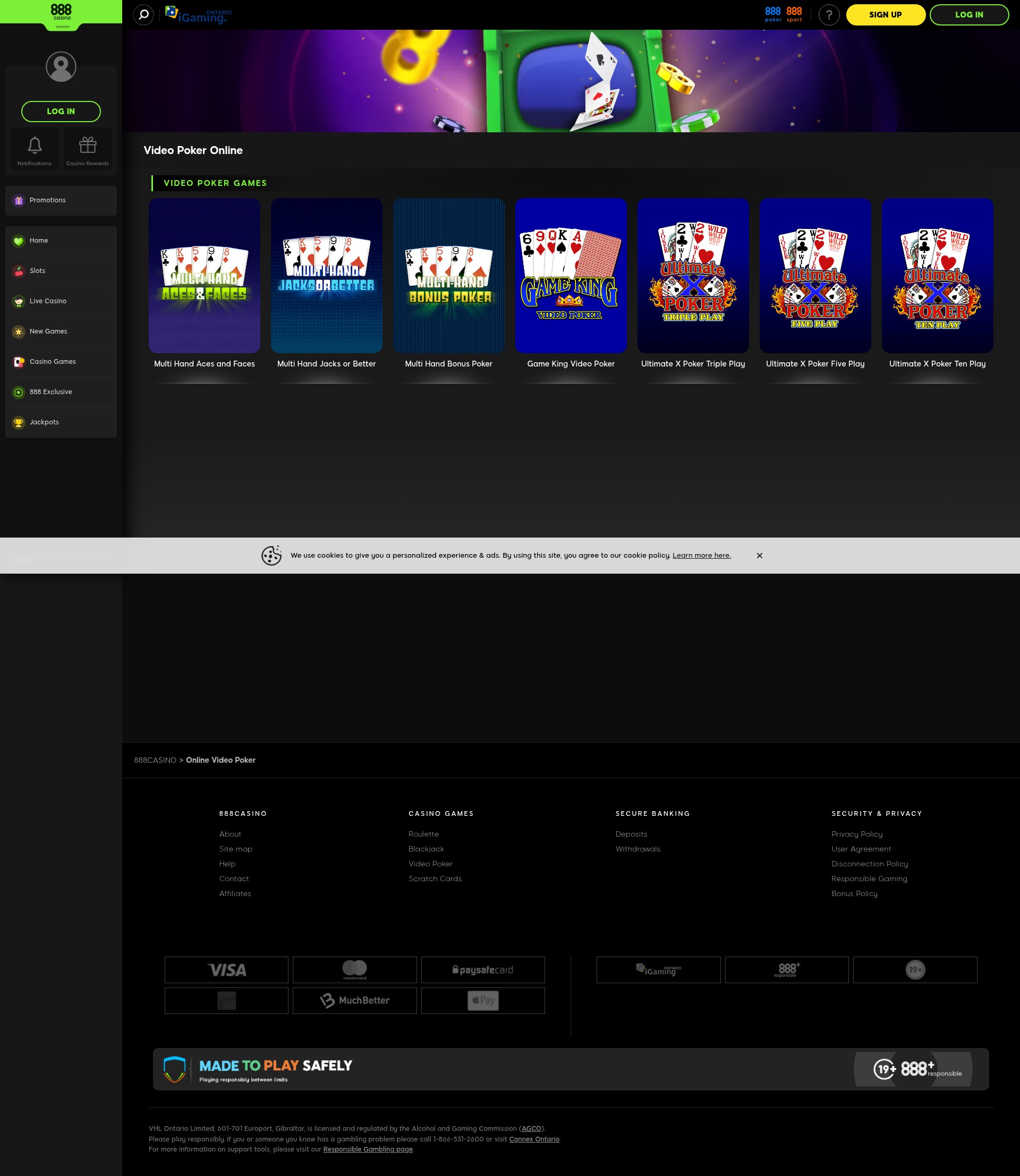
Task: Open Slots in the sidebar
Action: point(61,271)
